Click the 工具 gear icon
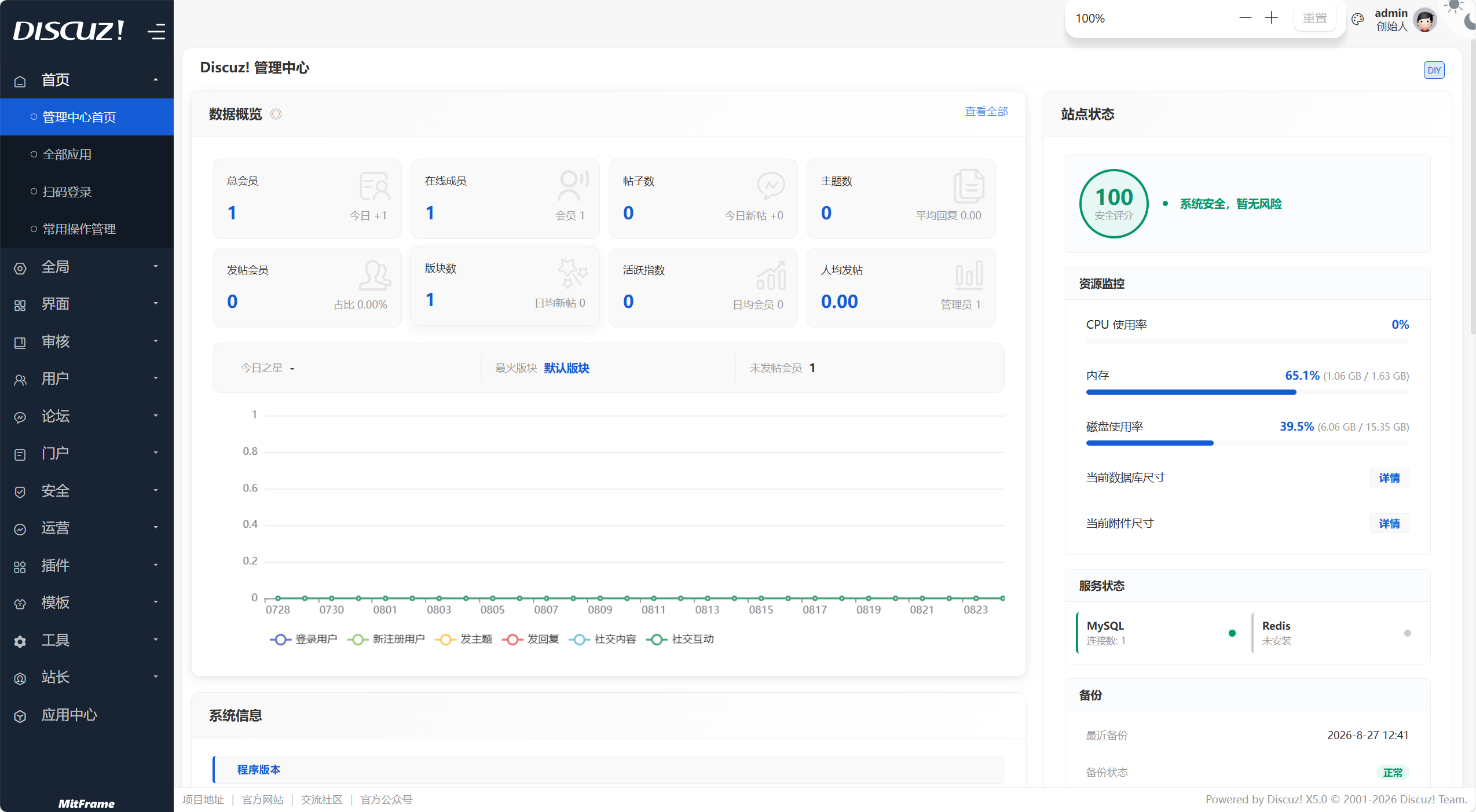Viewport: 1476px width, 812px height. [x=20, y=641]
